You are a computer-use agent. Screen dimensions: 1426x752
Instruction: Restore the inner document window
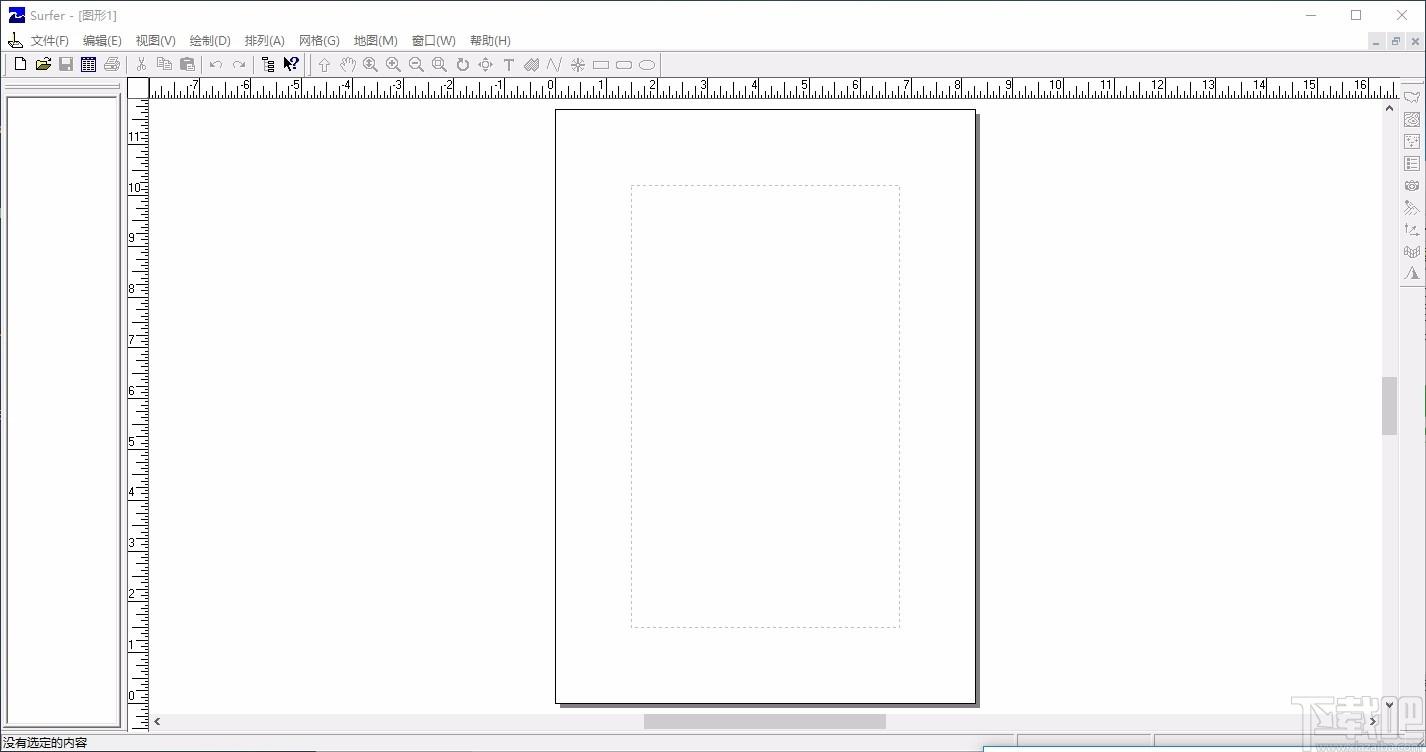(1396, 41)
